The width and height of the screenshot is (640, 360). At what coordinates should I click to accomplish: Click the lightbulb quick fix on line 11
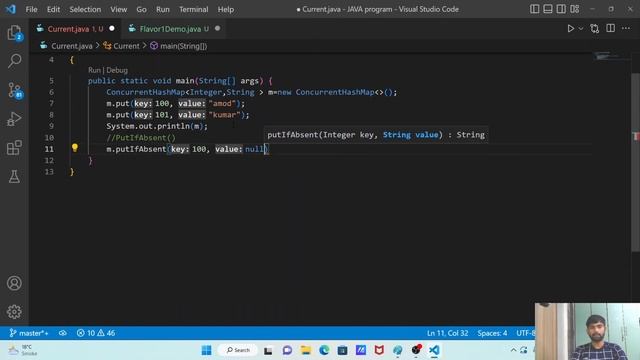[75, 148]
